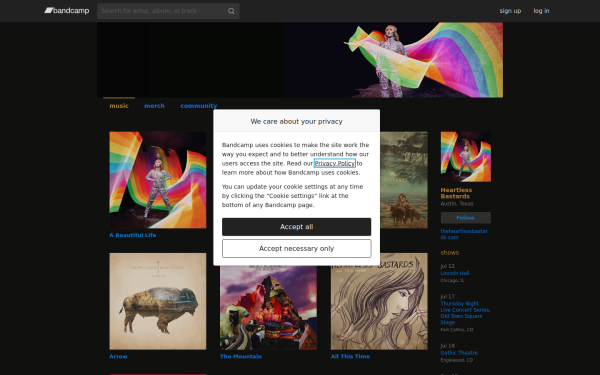Click the All This Time title link
600x375 pixels.
(x=350, y=356)
